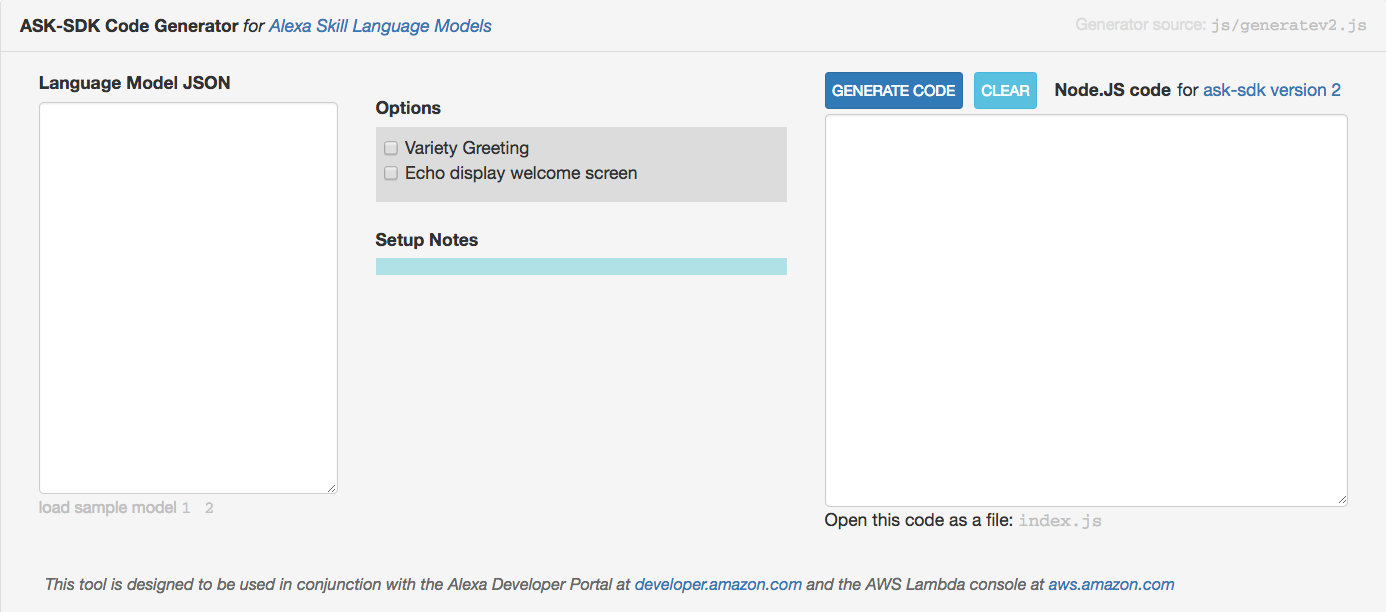Go to the aws.amazon.com link
Viewport: 1386px width, 612px height.
point(1111,584)
